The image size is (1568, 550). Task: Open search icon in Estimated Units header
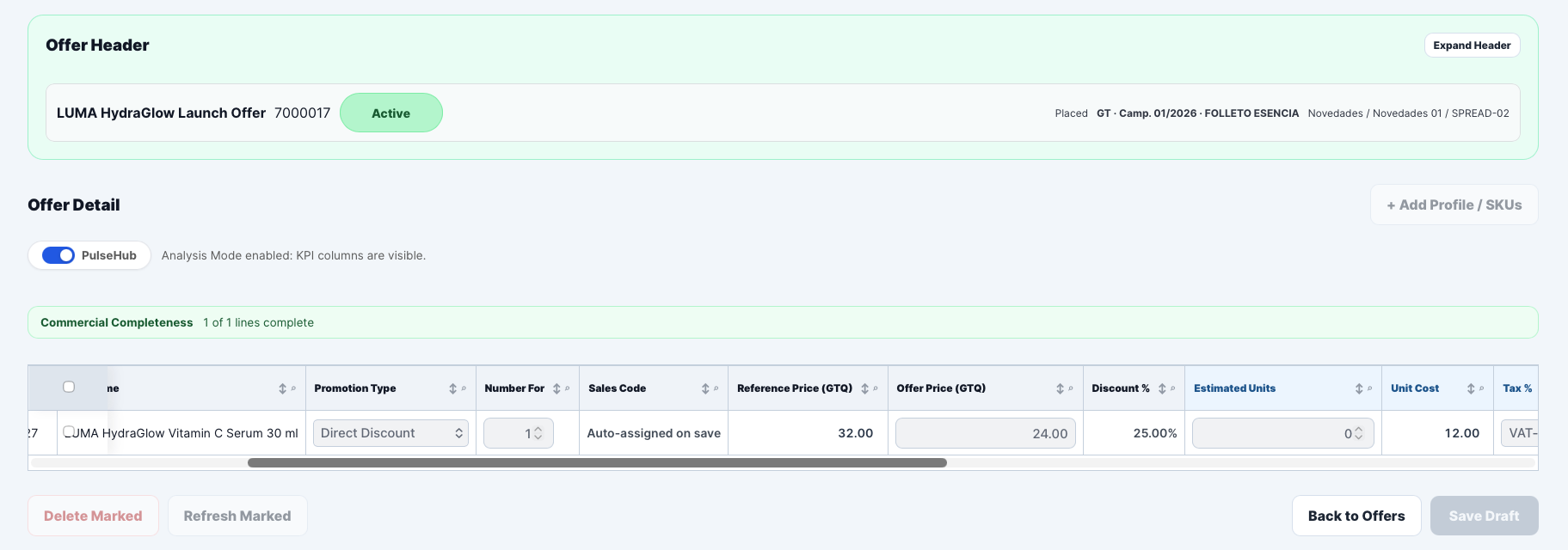click(x=1369, y=388)
